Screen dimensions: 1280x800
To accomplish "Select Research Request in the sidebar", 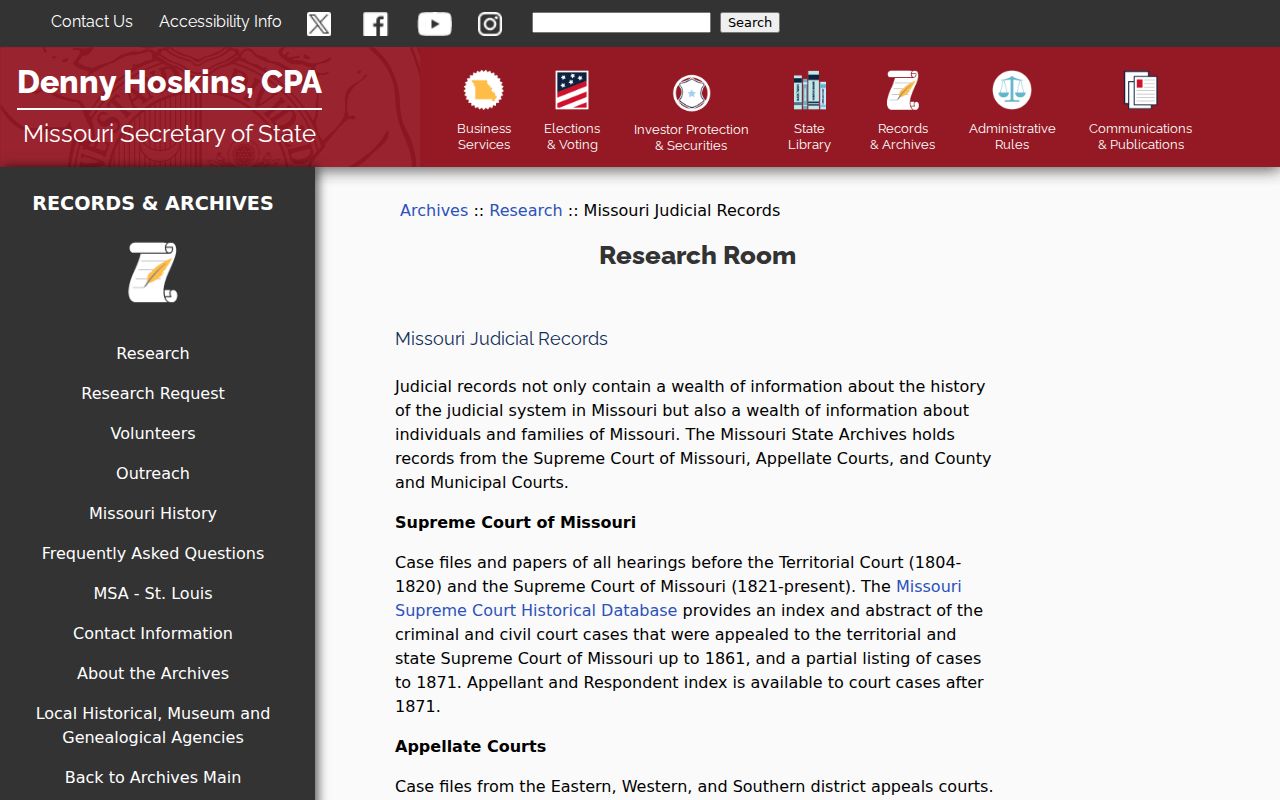I will (x=153, y=393).
